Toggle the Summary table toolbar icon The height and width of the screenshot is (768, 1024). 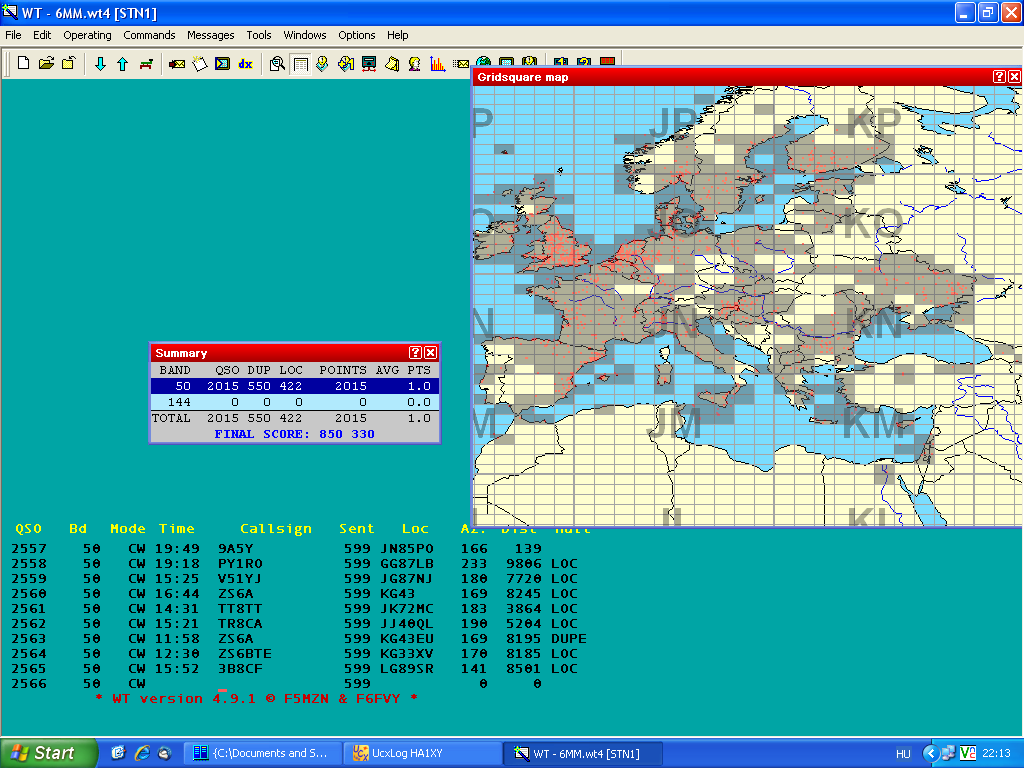tap(300, 64)
